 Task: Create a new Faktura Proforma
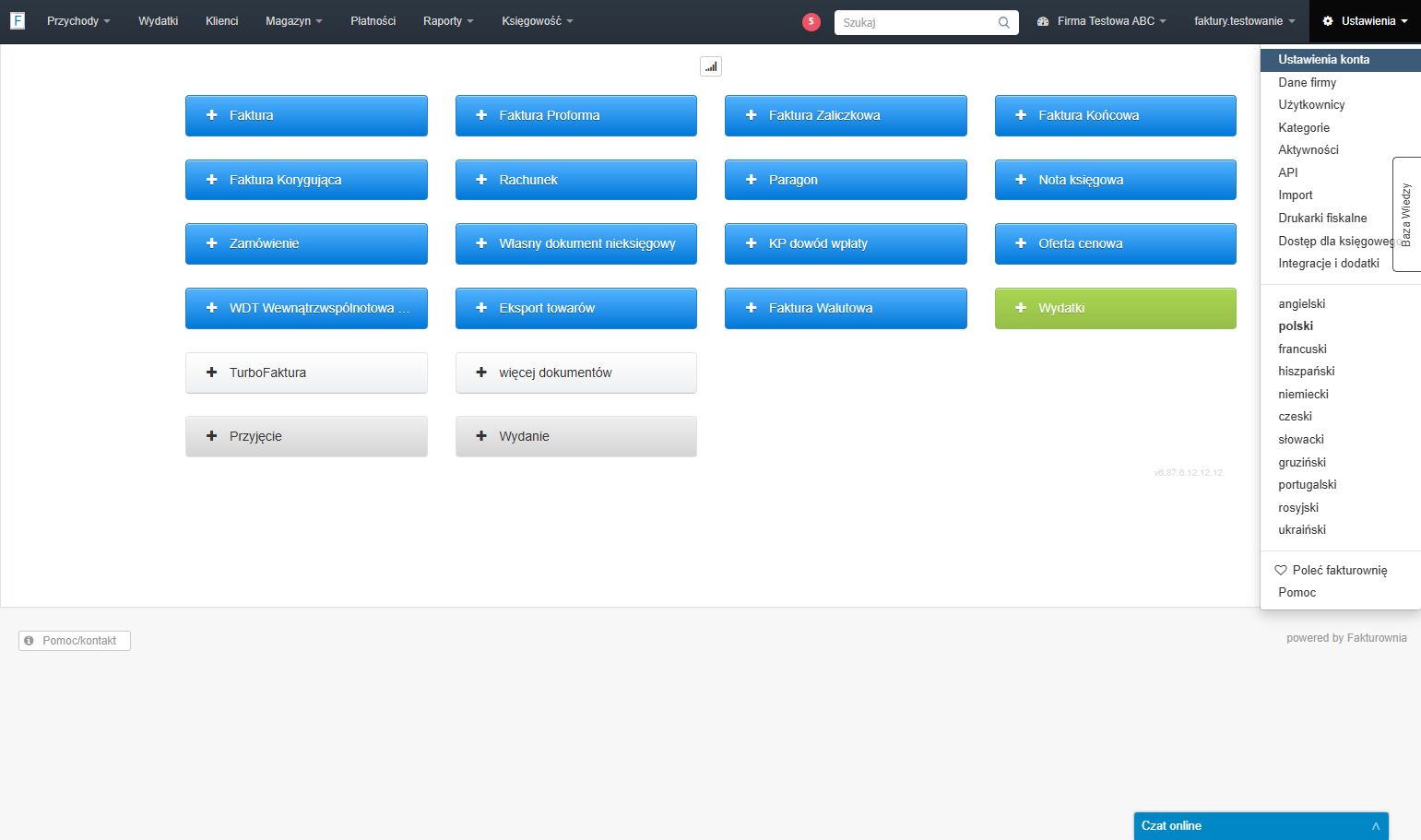click(576, 115)
